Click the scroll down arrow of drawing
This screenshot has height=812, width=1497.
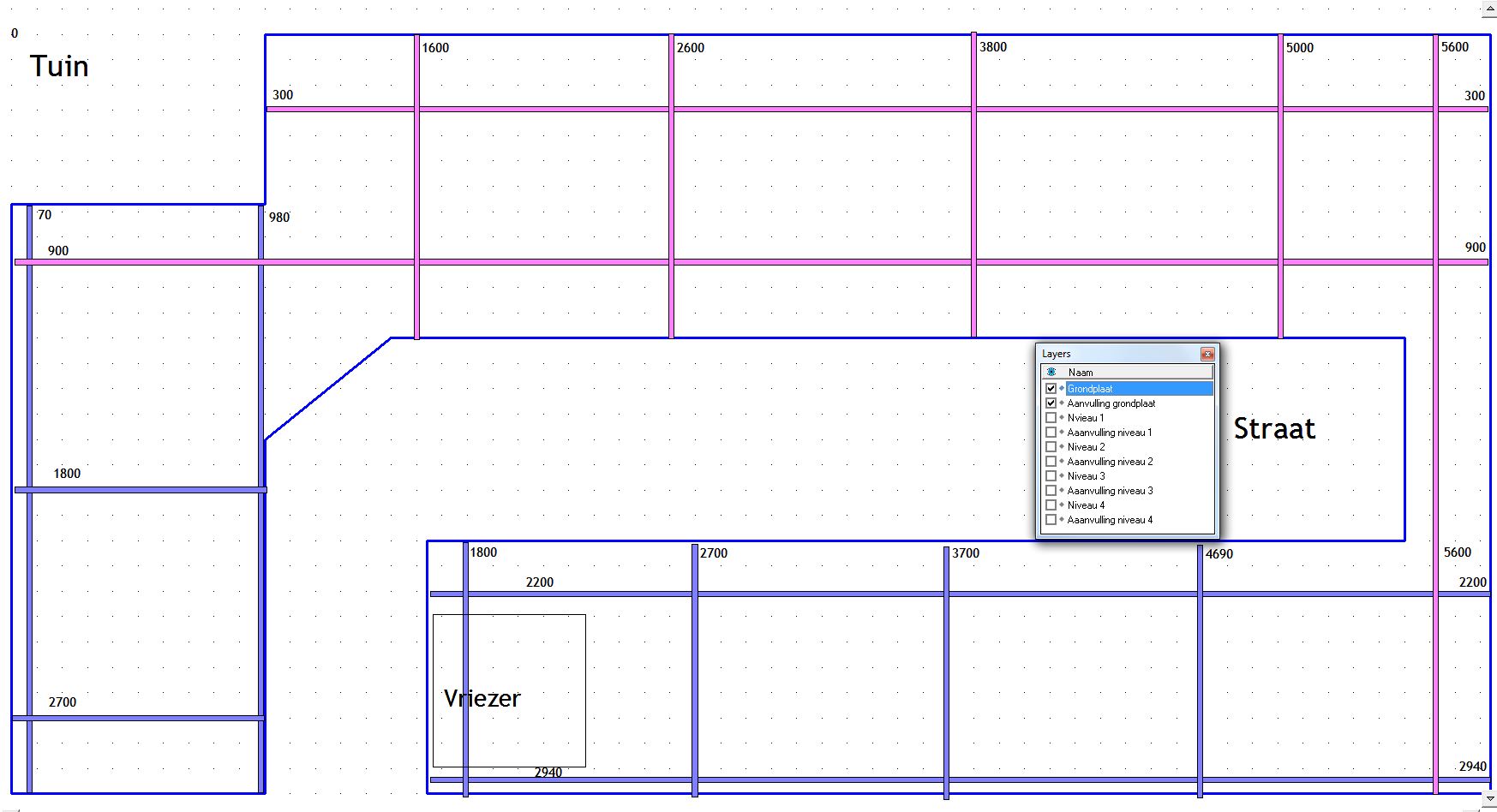coord(1489,798)
